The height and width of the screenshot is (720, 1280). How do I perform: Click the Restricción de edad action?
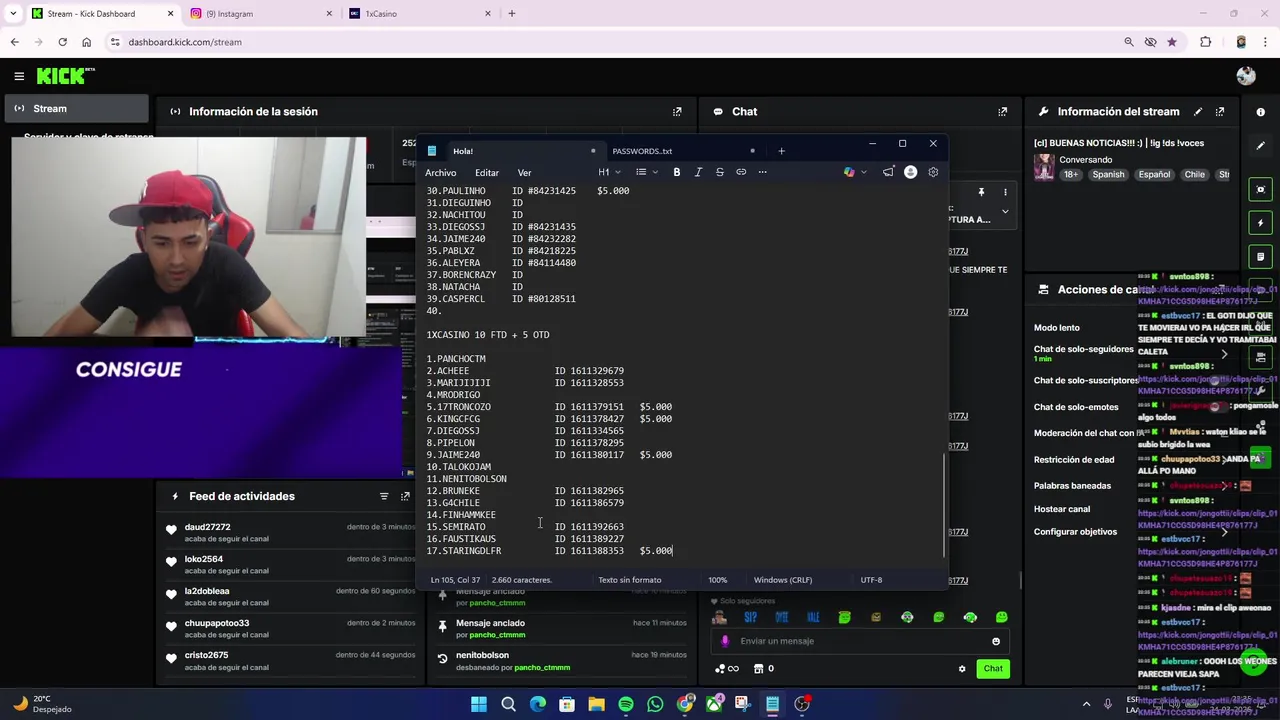click(x=1074, y=460)
